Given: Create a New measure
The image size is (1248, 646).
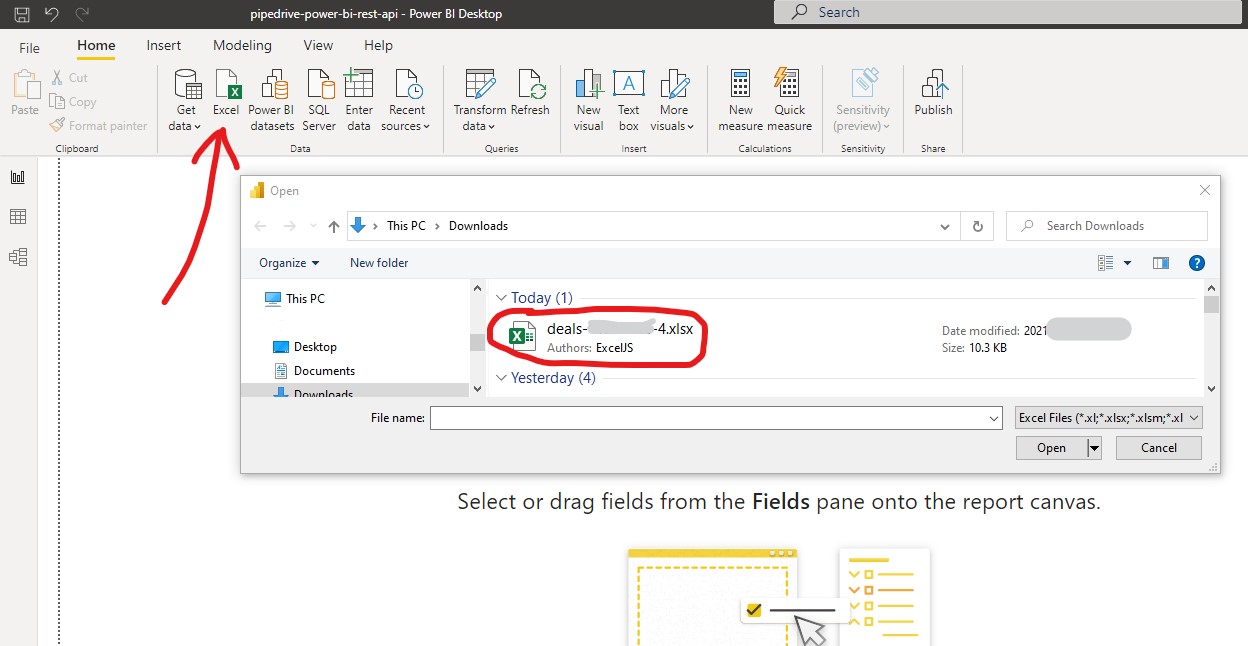Looking at the screenshot, I should click(x=741, y=100).
